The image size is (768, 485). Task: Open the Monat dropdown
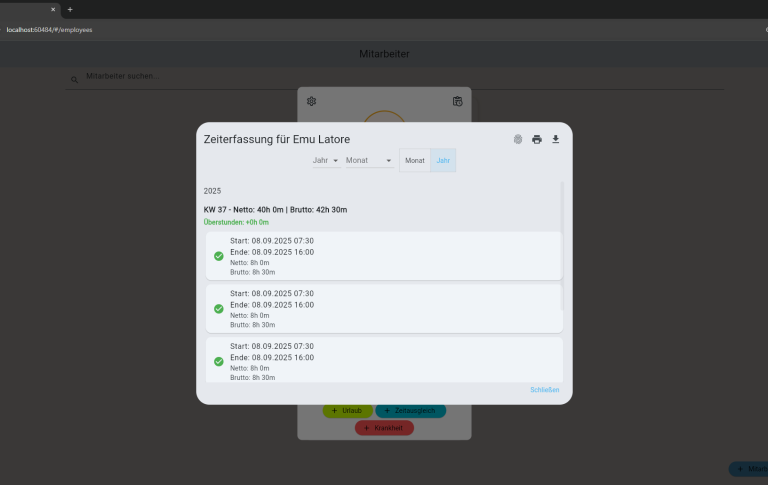pos(369,160)
